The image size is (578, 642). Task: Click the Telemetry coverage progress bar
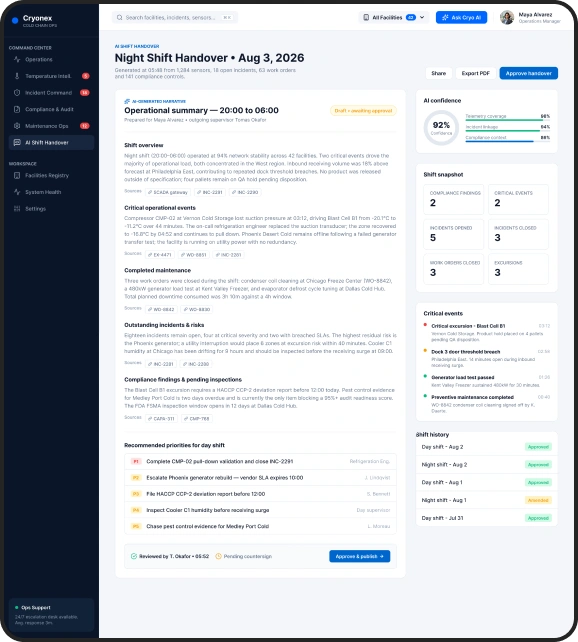pos(508,120)
